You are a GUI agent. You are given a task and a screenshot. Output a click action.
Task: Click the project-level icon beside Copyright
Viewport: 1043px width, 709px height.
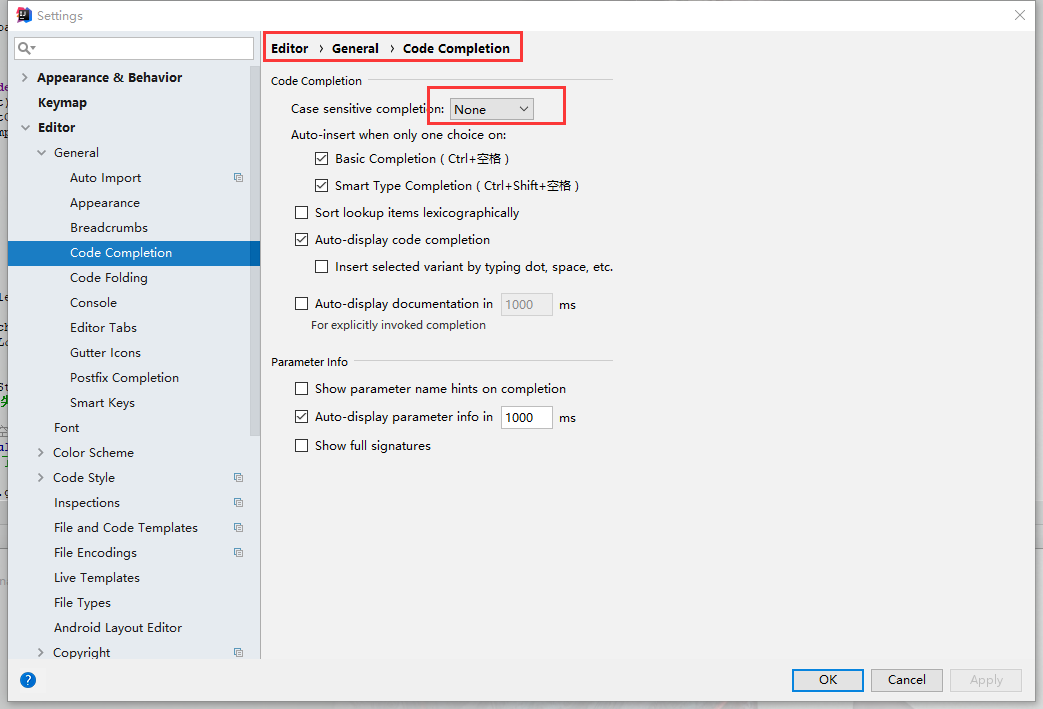[238, 652]
